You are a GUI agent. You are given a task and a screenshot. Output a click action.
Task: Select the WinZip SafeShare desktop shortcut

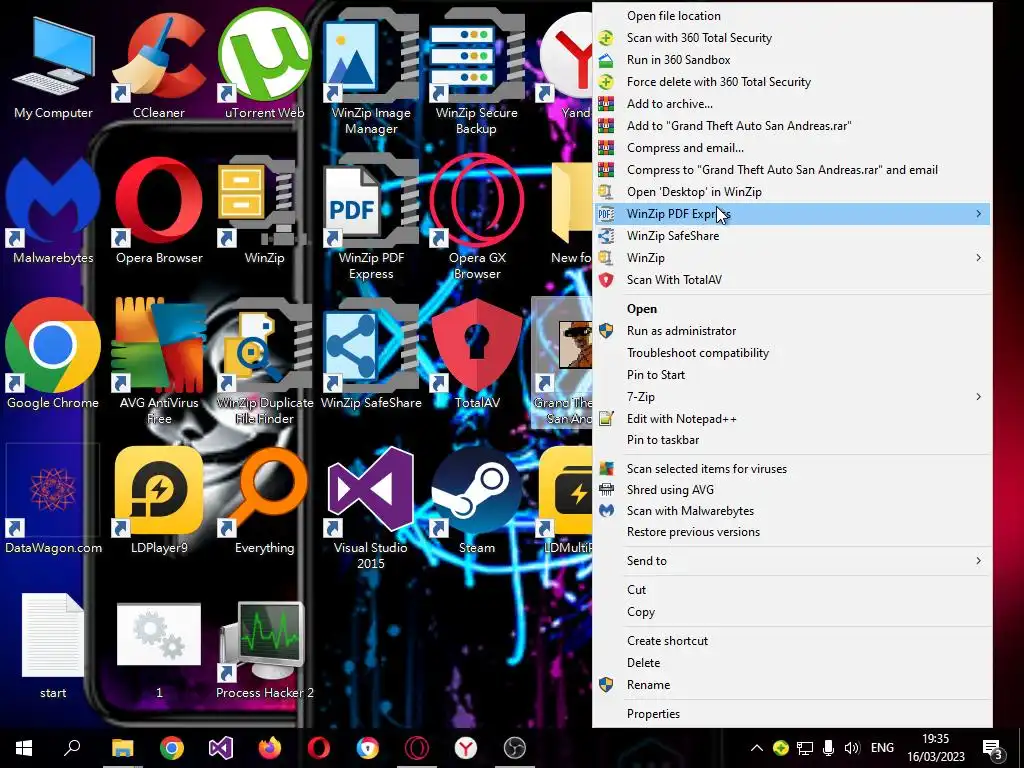click(370, 355)
